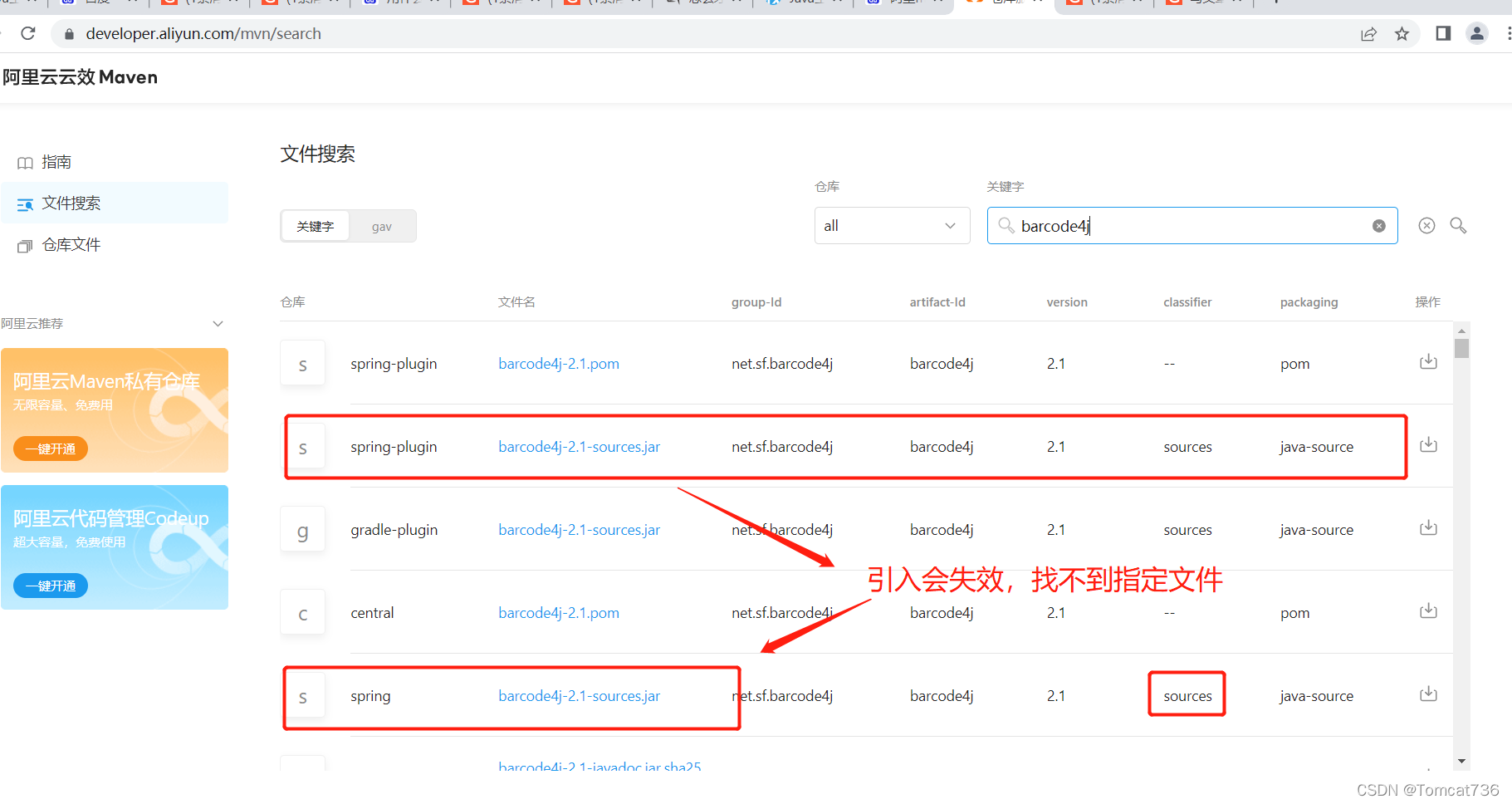Download barcode4j-2.1-sources.jar from gradle-plugin row
This screenshot has height=804, width=1512.
pos(1428,528)
